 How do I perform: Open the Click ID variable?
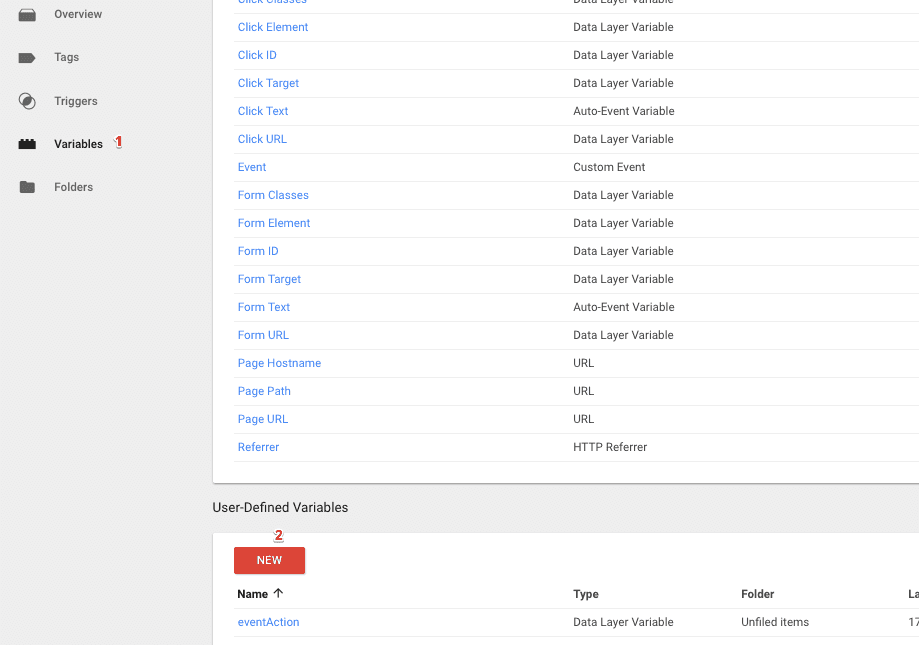(257, 55)
